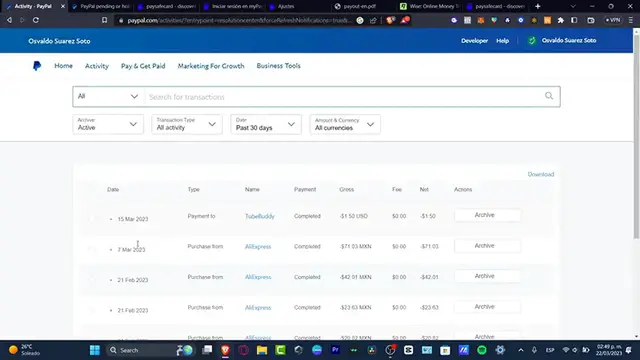Viewport: 640px width, 360px height.
Task: Toggle the browser sidebar panel icon
Action: click(574, 20)
